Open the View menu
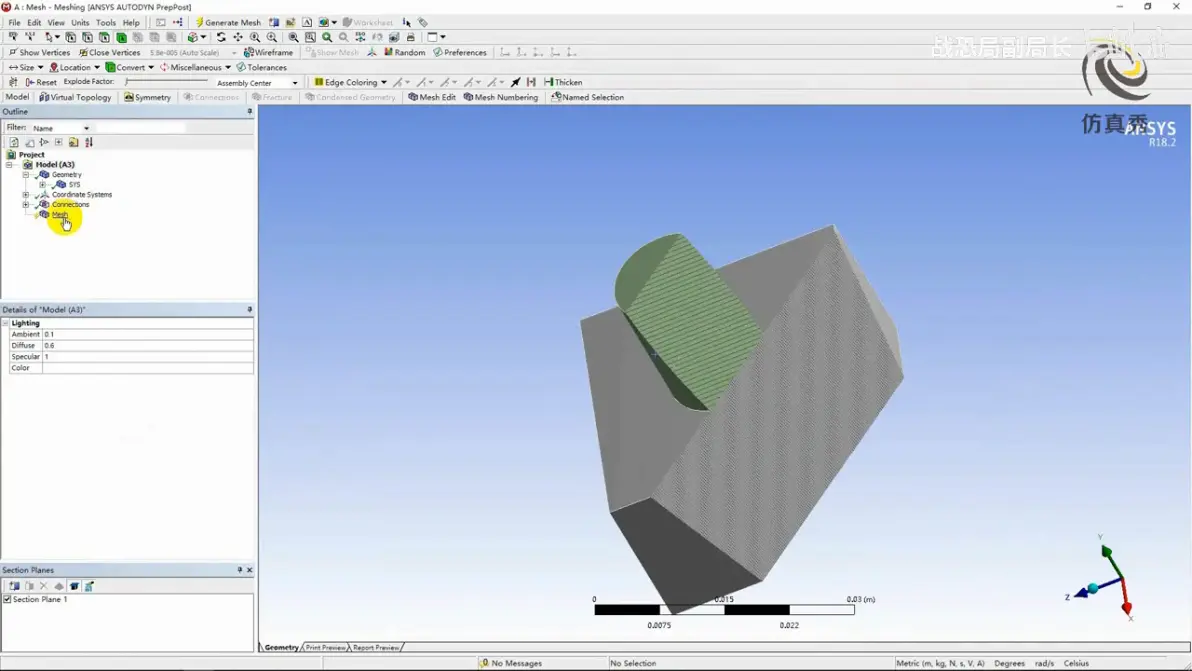This screenshot has height=671, width=1192. point(56,23)
